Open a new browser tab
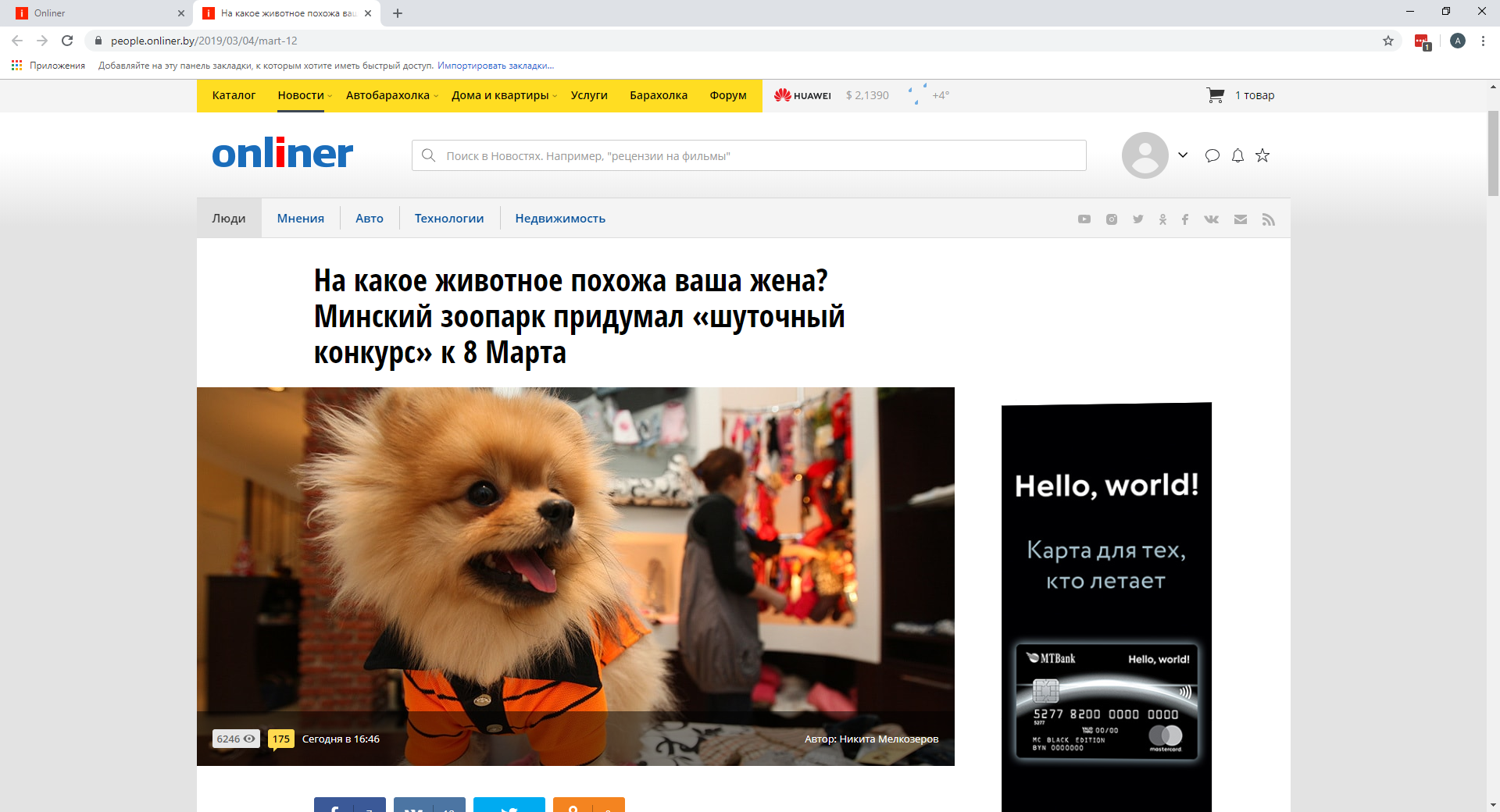This screenshot has width=1500, height=812. [398, 13]
